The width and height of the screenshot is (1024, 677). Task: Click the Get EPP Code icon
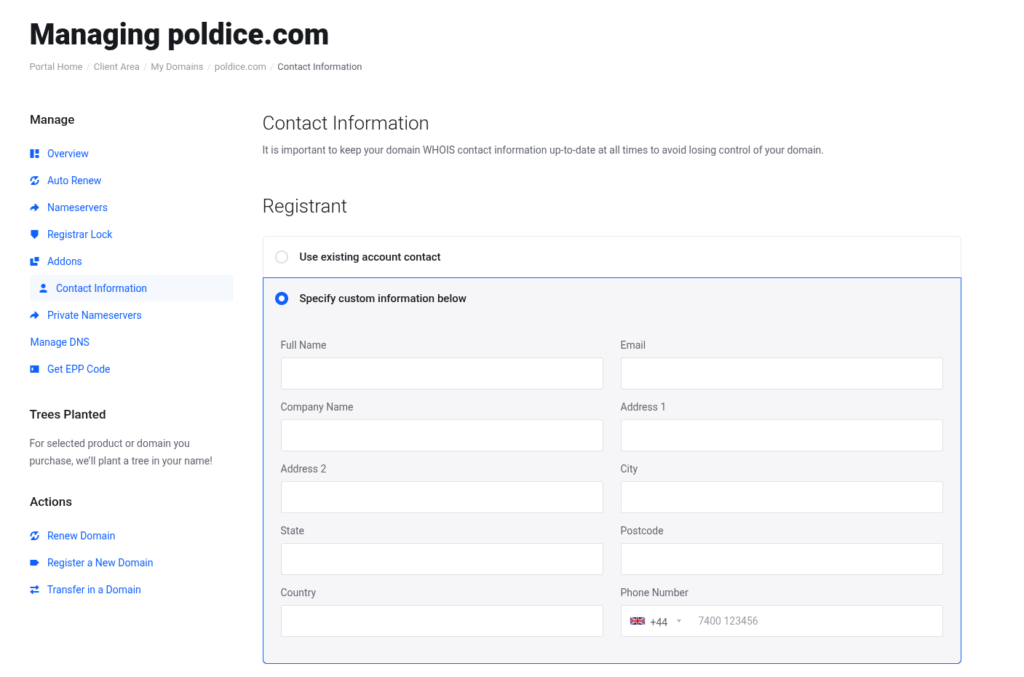[35, 370]
